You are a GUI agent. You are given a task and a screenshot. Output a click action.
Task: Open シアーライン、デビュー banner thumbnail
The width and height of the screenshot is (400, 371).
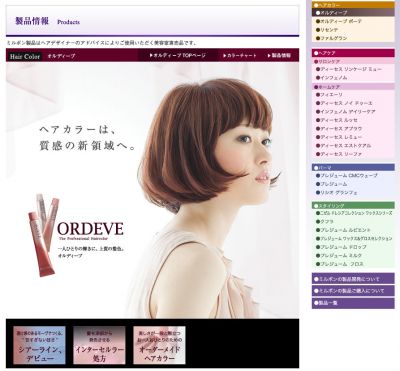39,345
